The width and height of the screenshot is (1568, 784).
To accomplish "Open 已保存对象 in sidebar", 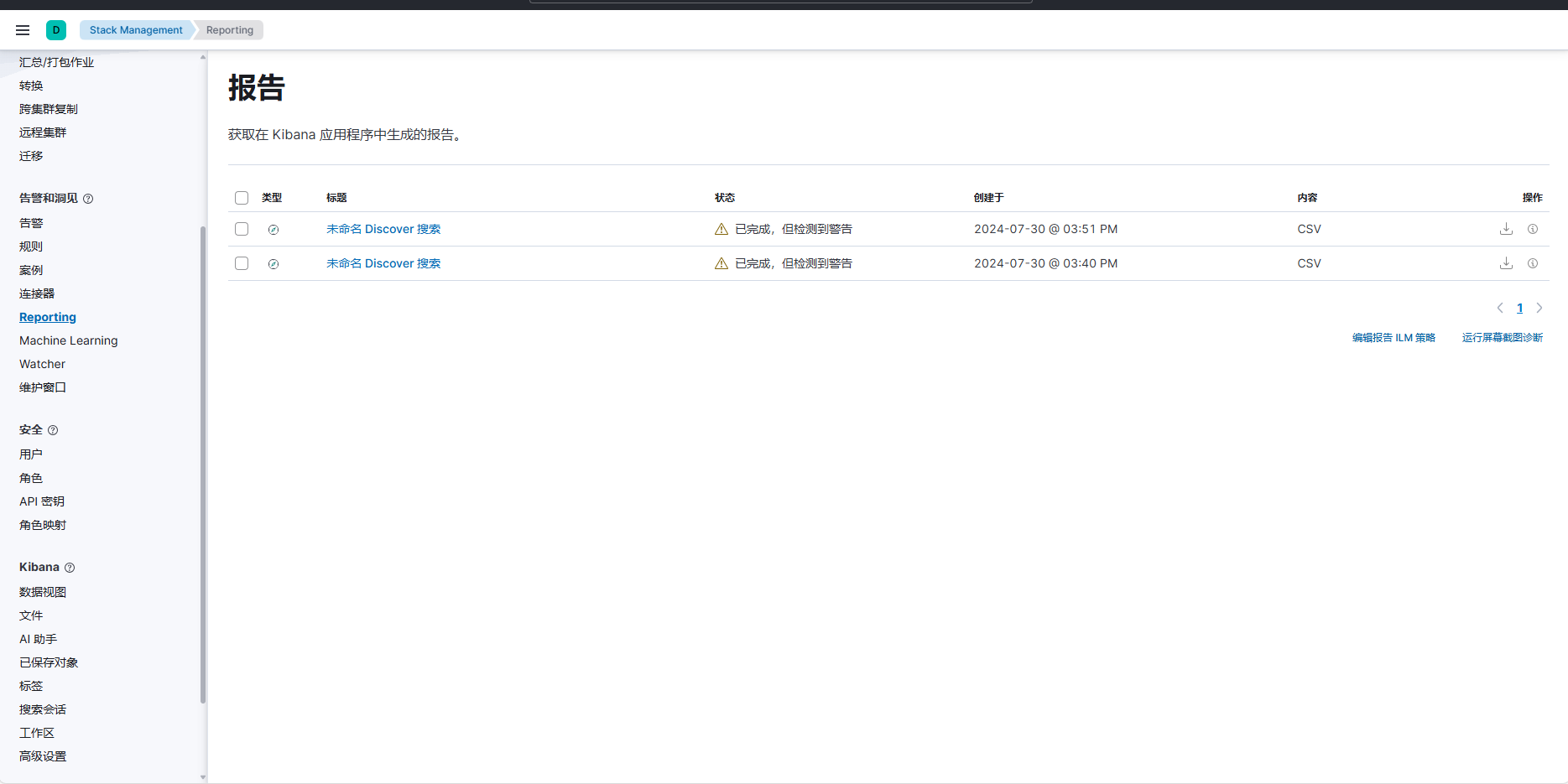I will tap(49, 662).
